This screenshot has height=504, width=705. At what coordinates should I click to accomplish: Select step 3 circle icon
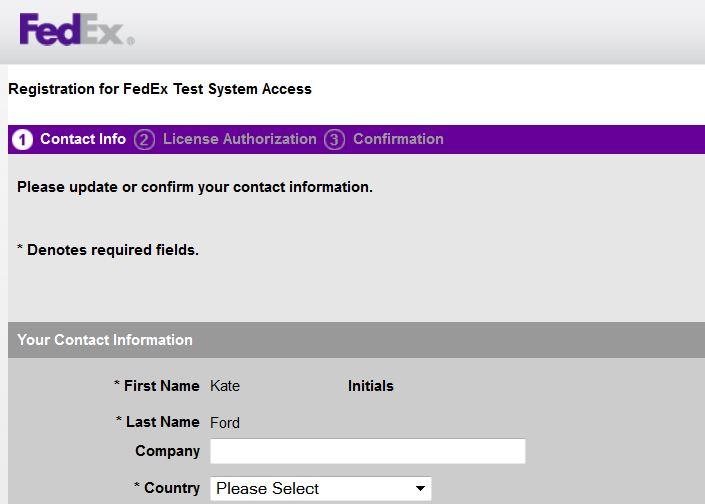coord(334,139)
